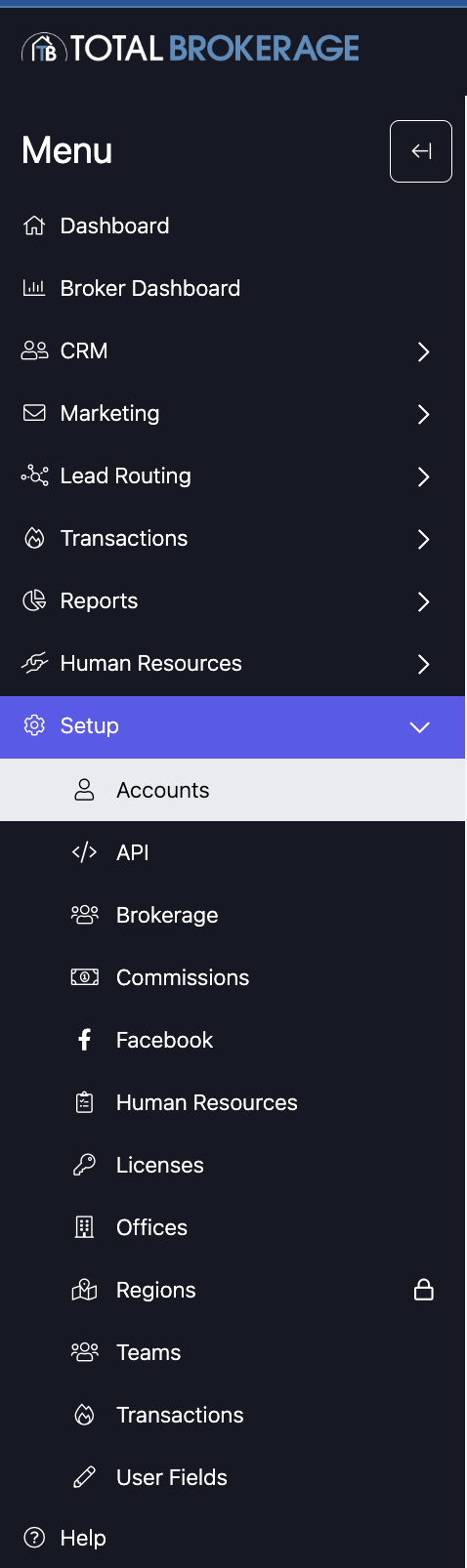
Task: Click the Offices building icon
Action: pos(85,1227)
